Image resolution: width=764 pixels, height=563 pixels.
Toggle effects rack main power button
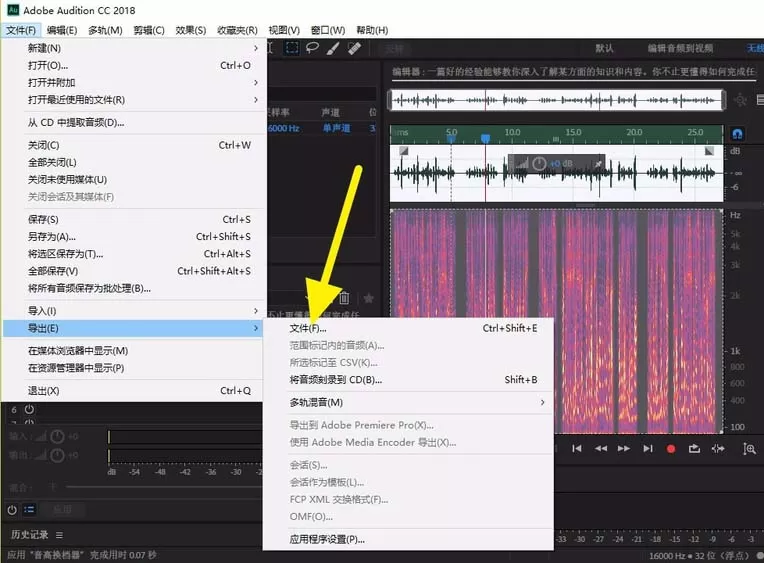pyautogui.click(x=12, y=510)
